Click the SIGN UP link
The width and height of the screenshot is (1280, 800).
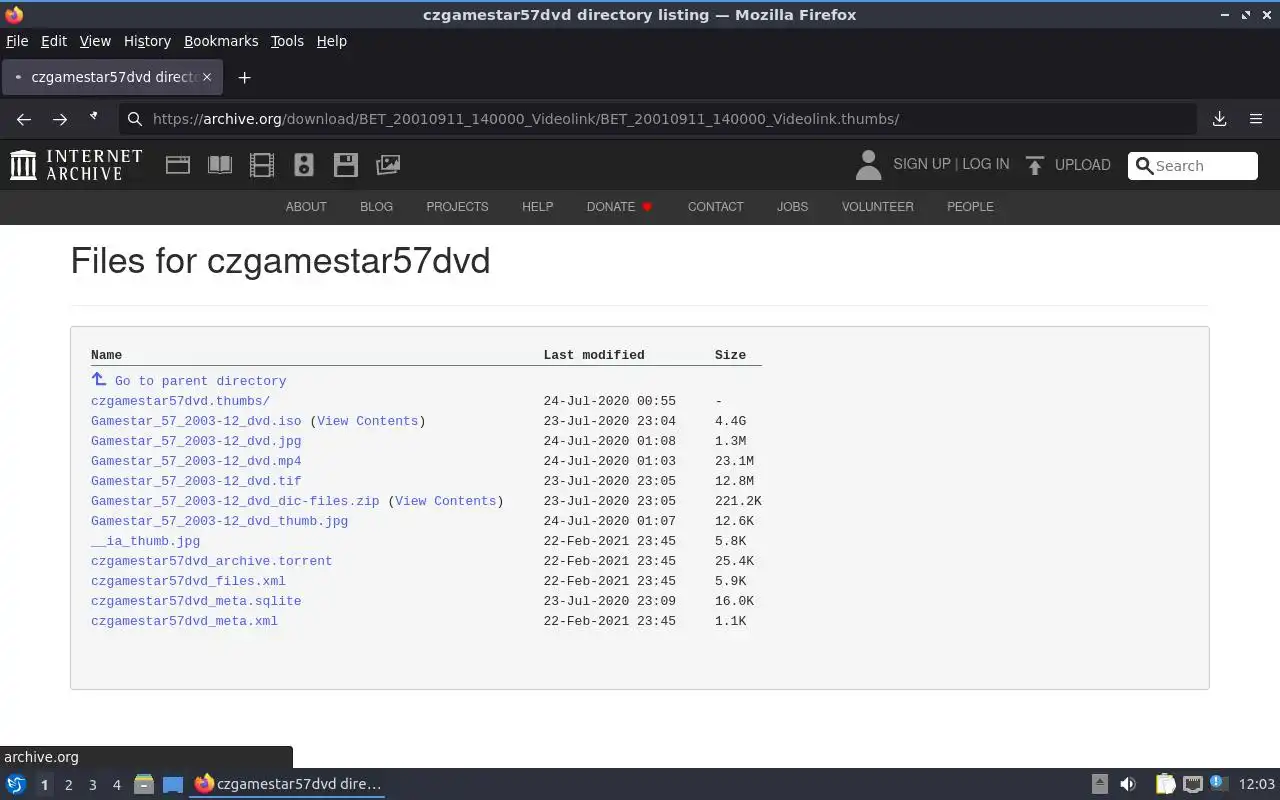pyautogui.click(x=922, y=164)
